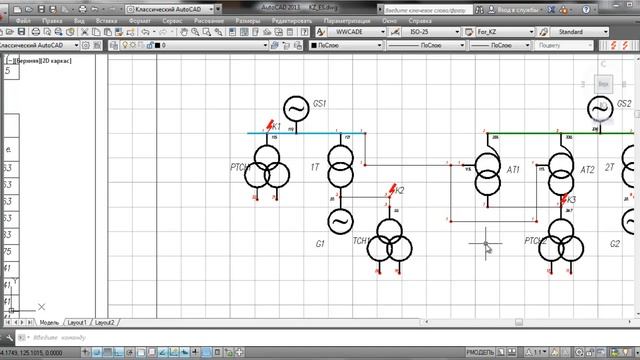Click the Make Object's Layer Current icon
The height and width of the screenshot is (360, 640).
click(275, 45)
